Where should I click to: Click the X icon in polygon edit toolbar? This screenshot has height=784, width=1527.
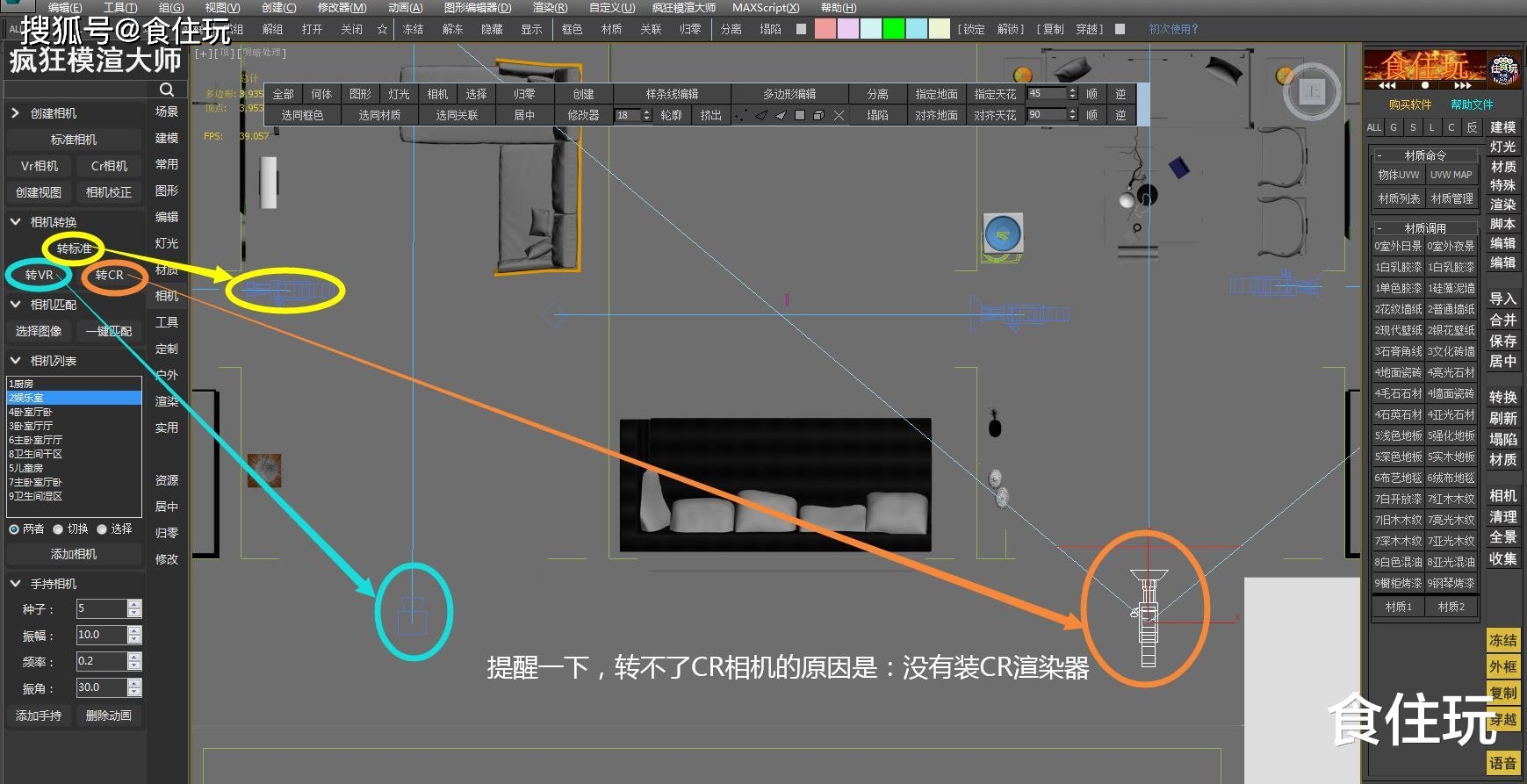tap(839, 115)
